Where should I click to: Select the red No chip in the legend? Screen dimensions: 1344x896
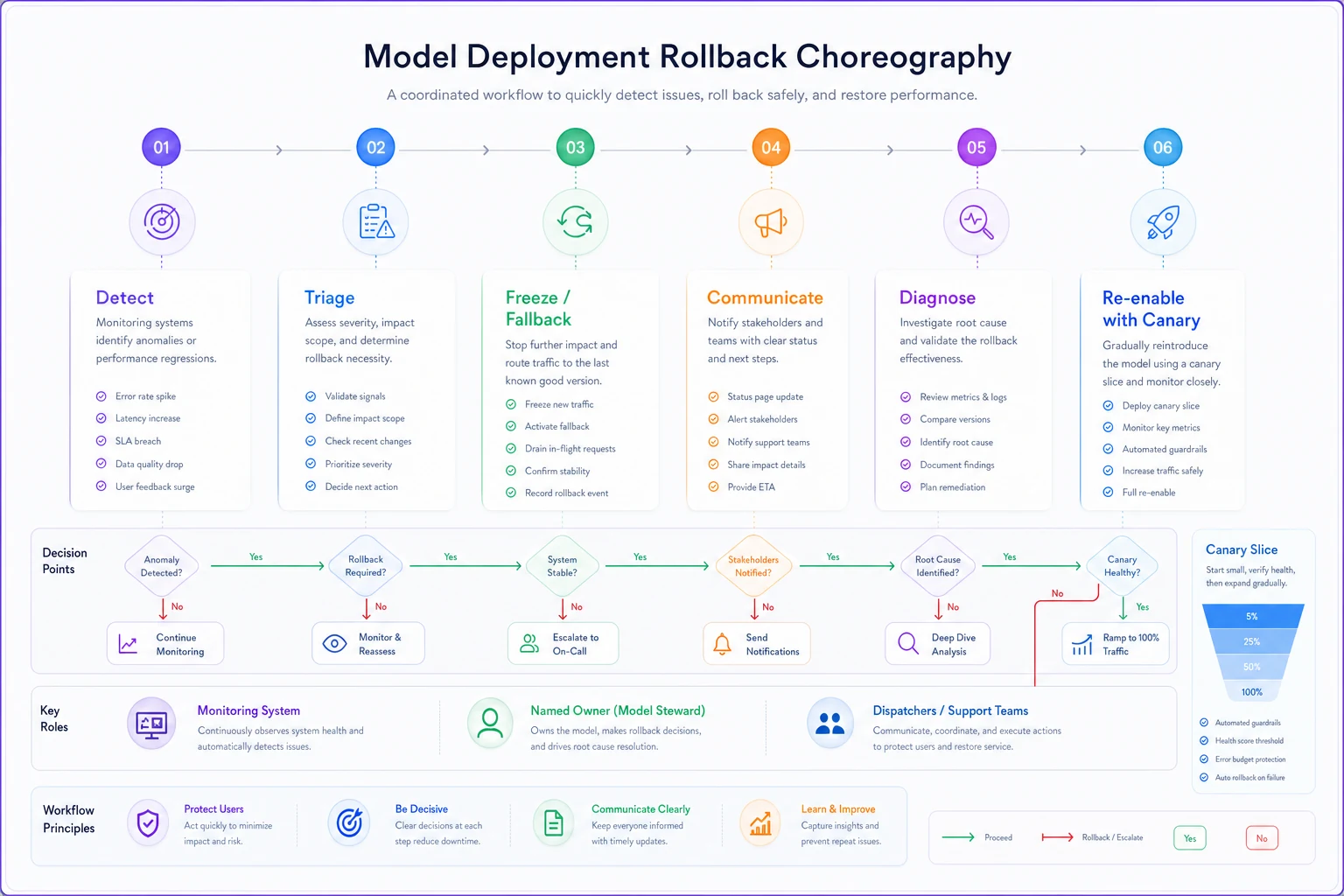click(x=1262, y=838)
